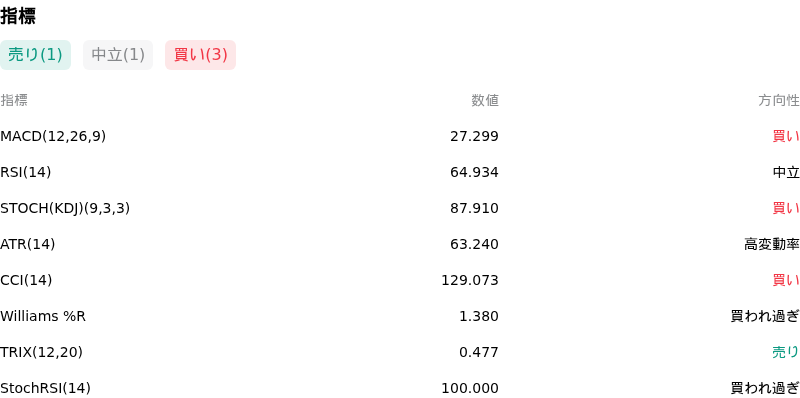Open the CCI(14) indicator row

click(400, 280)
